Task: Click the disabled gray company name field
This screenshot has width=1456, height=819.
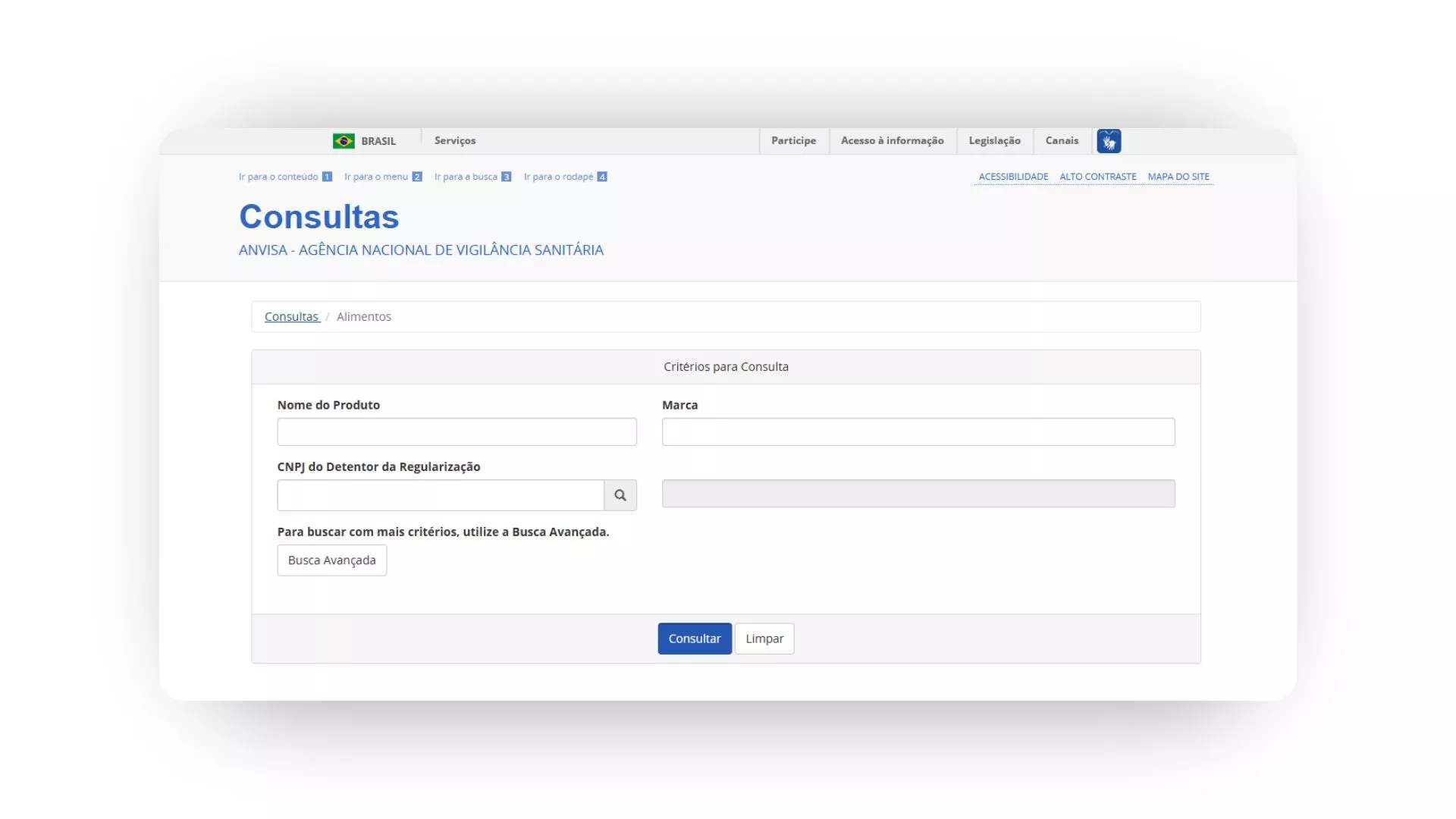Action: point(918,494)
